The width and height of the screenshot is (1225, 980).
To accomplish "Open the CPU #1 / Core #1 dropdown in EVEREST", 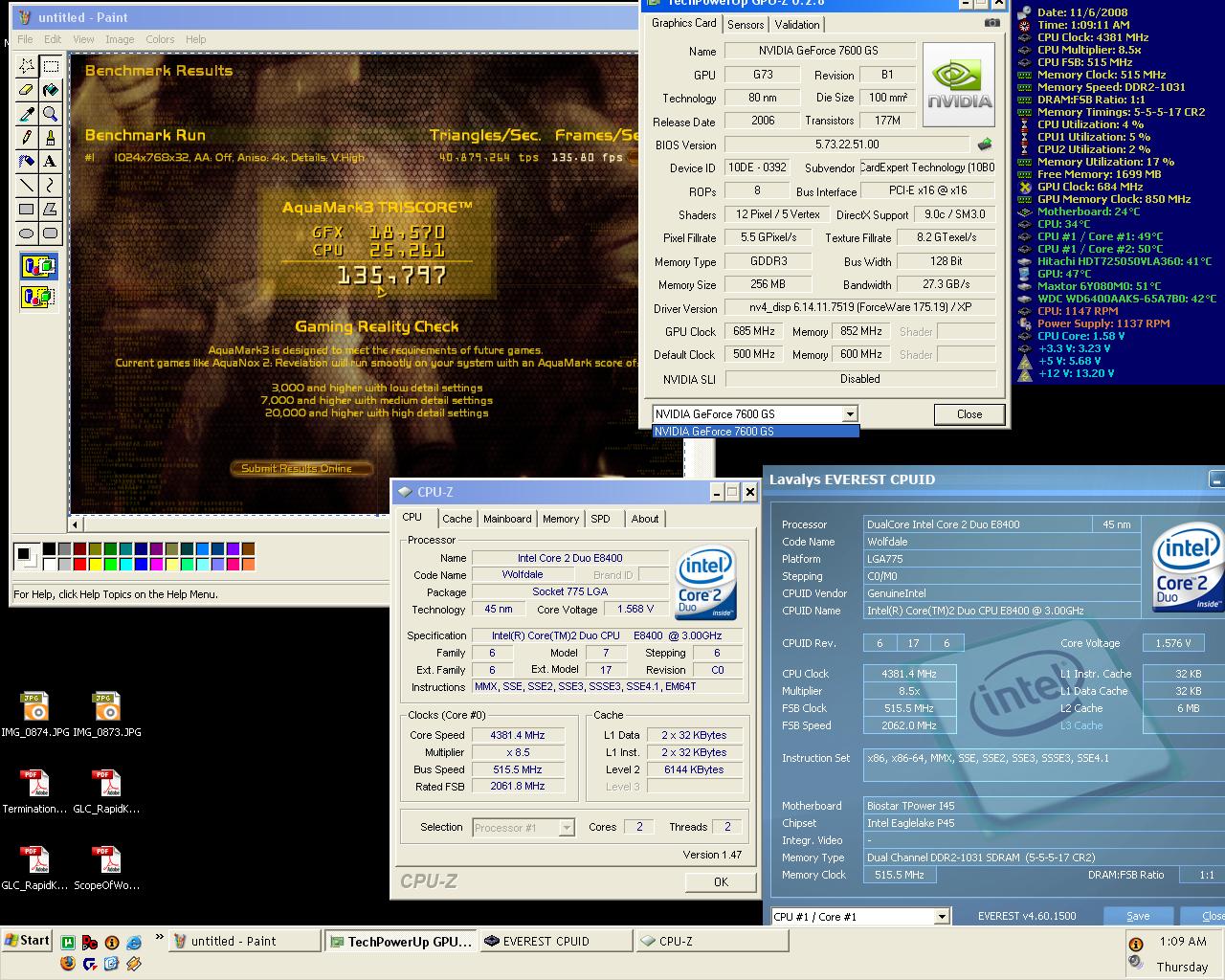I will coord(941,917).
